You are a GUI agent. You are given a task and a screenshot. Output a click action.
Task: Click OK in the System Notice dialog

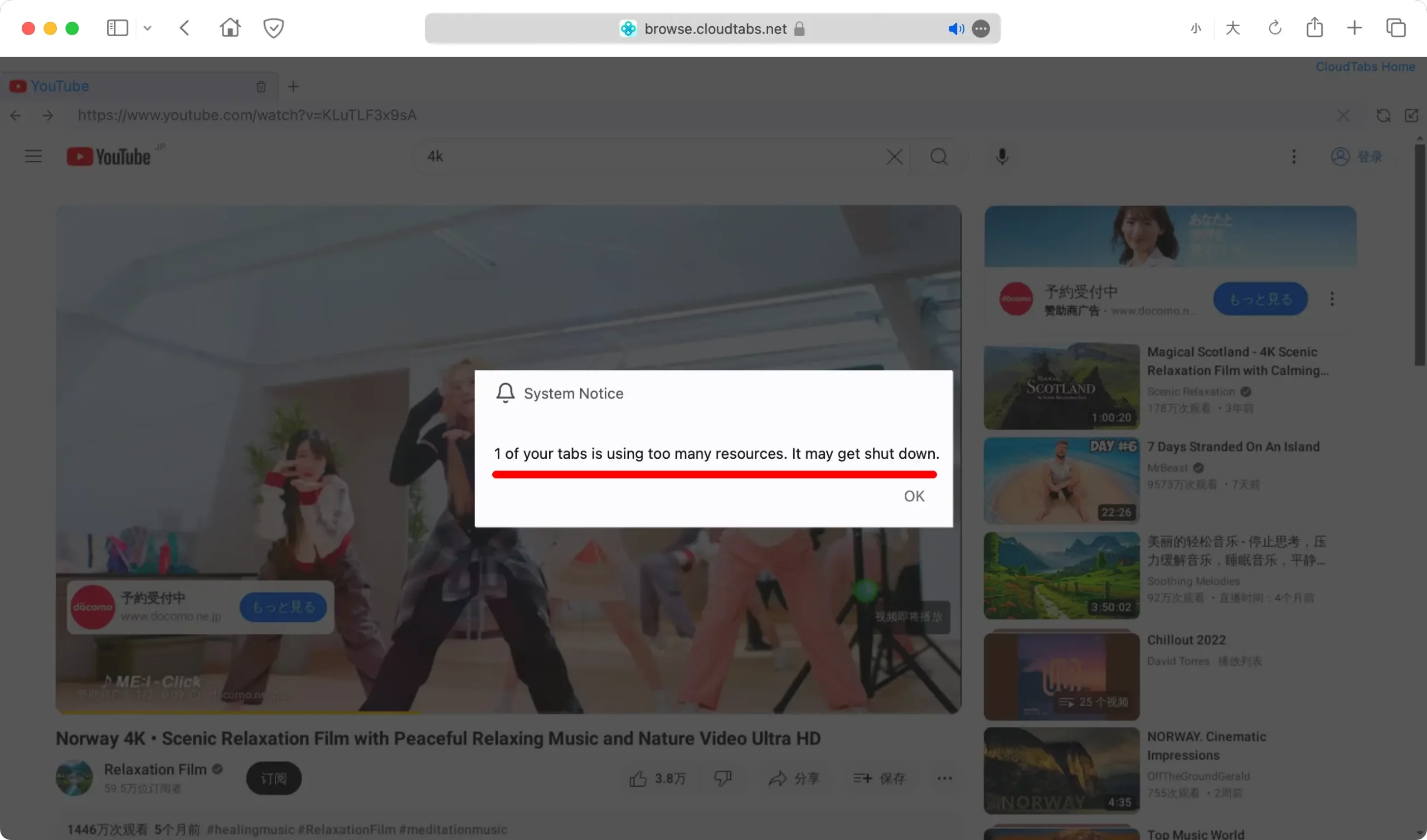click(x=914, y=496)
